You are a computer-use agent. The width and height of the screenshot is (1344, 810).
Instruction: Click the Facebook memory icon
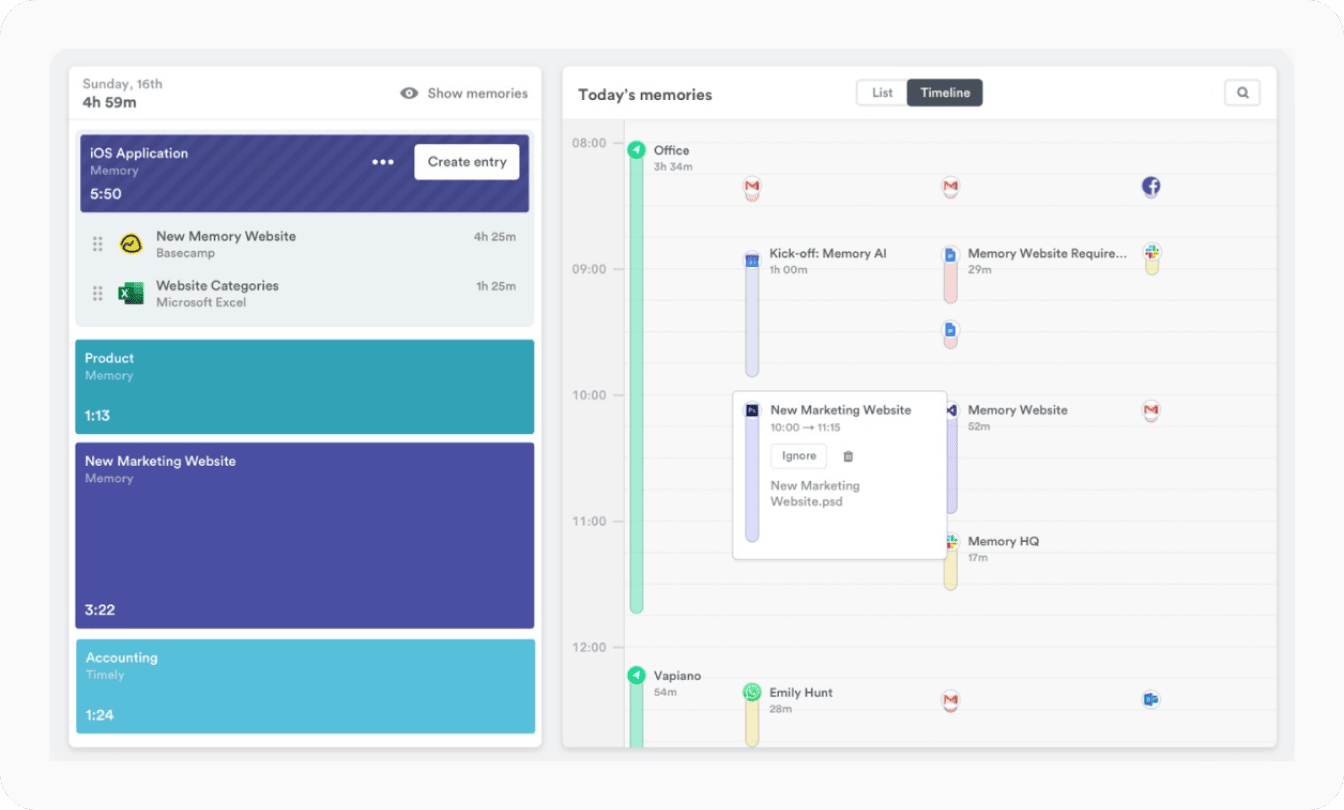[1151, 186]
